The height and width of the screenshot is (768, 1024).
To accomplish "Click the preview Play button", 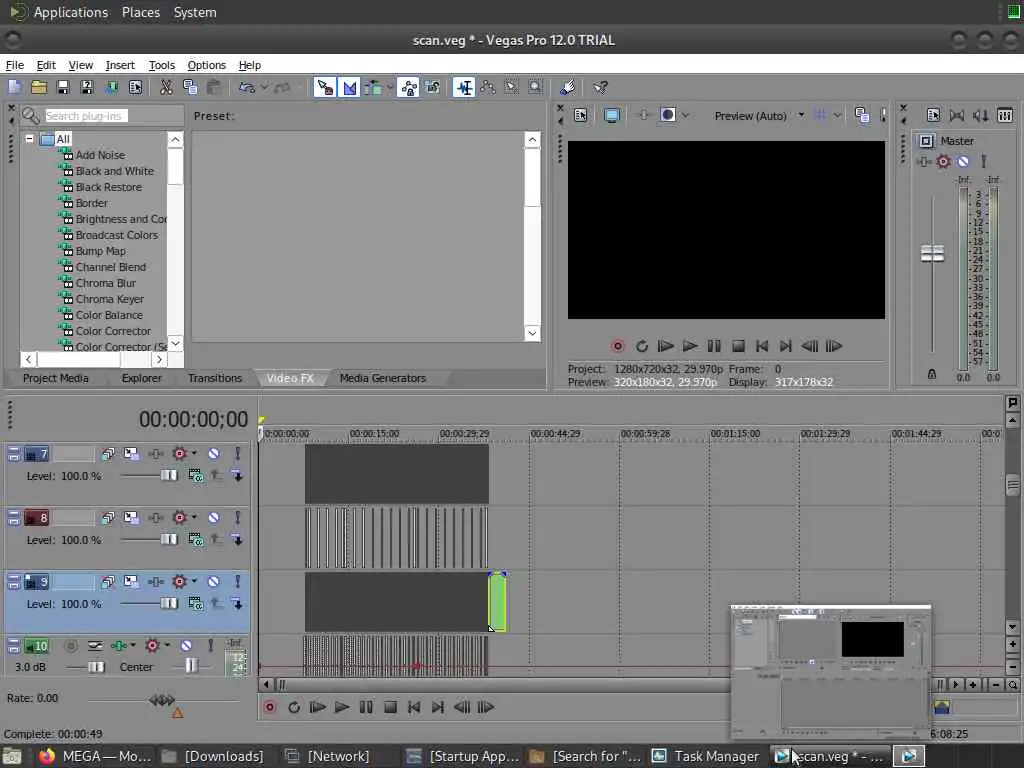I will coord(690,346).
